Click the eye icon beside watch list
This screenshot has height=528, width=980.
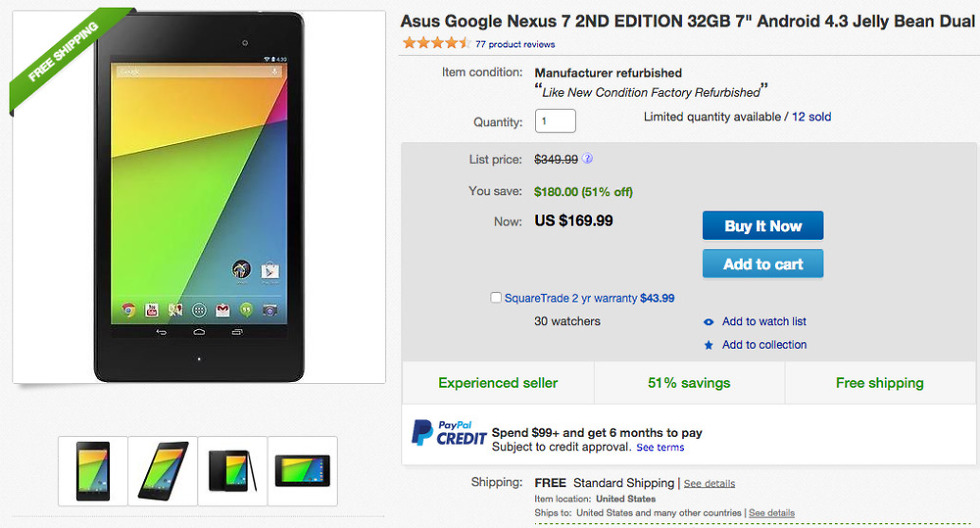(709, 322)
